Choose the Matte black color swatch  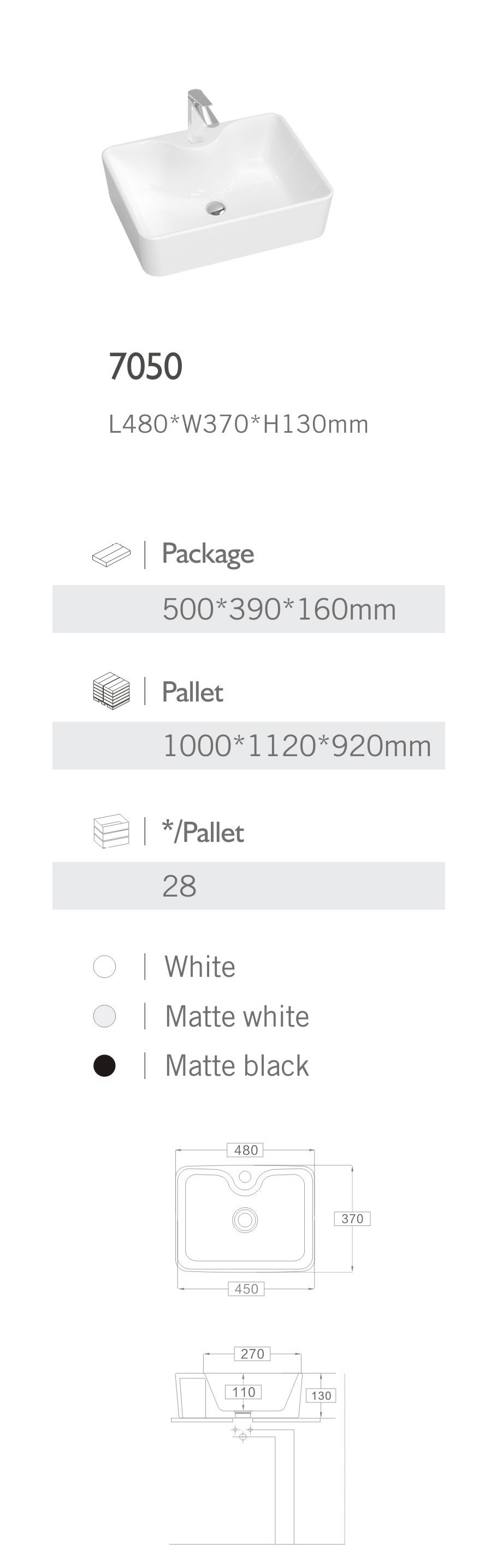[105, 1065]
